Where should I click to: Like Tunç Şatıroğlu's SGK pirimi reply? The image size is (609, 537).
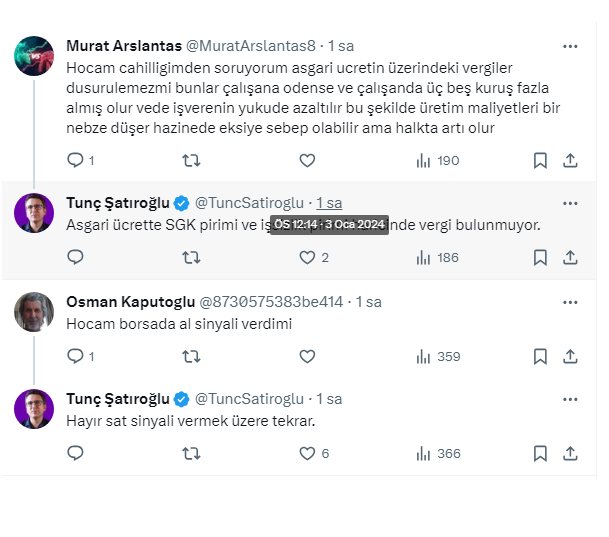(308, 257)
